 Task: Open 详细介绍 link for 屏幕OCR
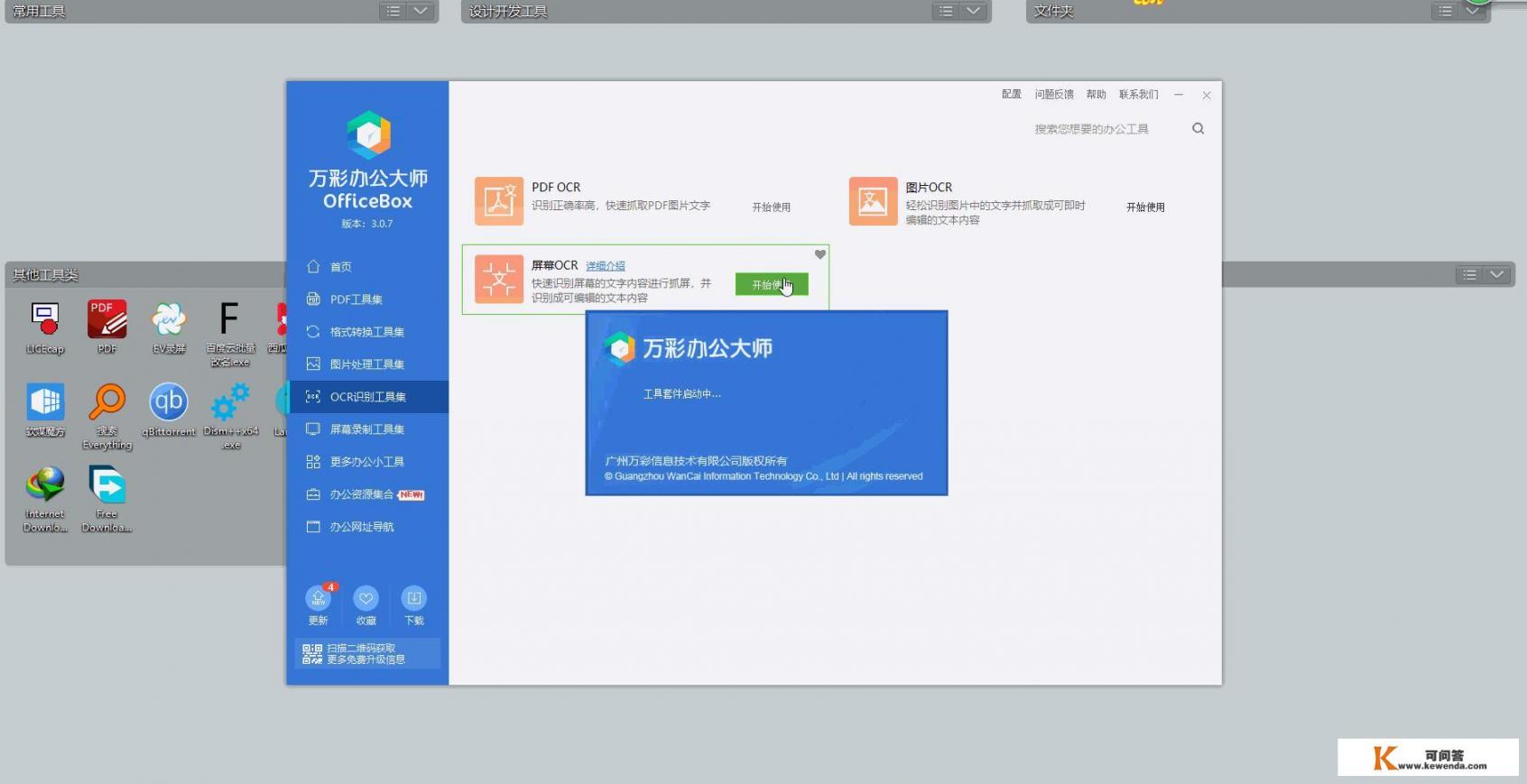[x=606, y=265]
